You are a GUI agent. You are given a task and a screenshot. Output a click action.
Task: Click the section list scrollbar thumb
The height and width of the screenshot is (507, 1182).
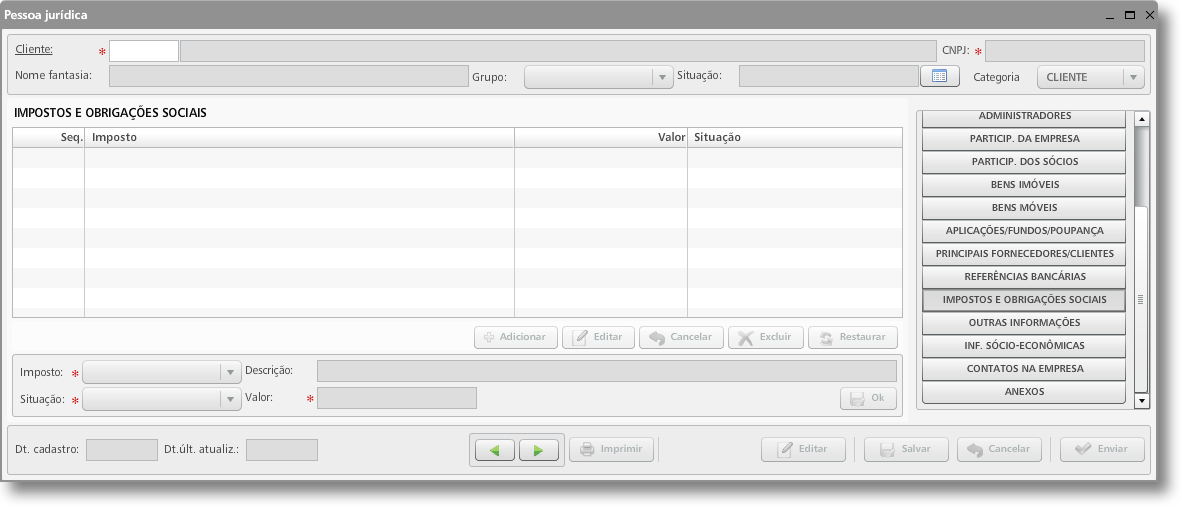1141,299
